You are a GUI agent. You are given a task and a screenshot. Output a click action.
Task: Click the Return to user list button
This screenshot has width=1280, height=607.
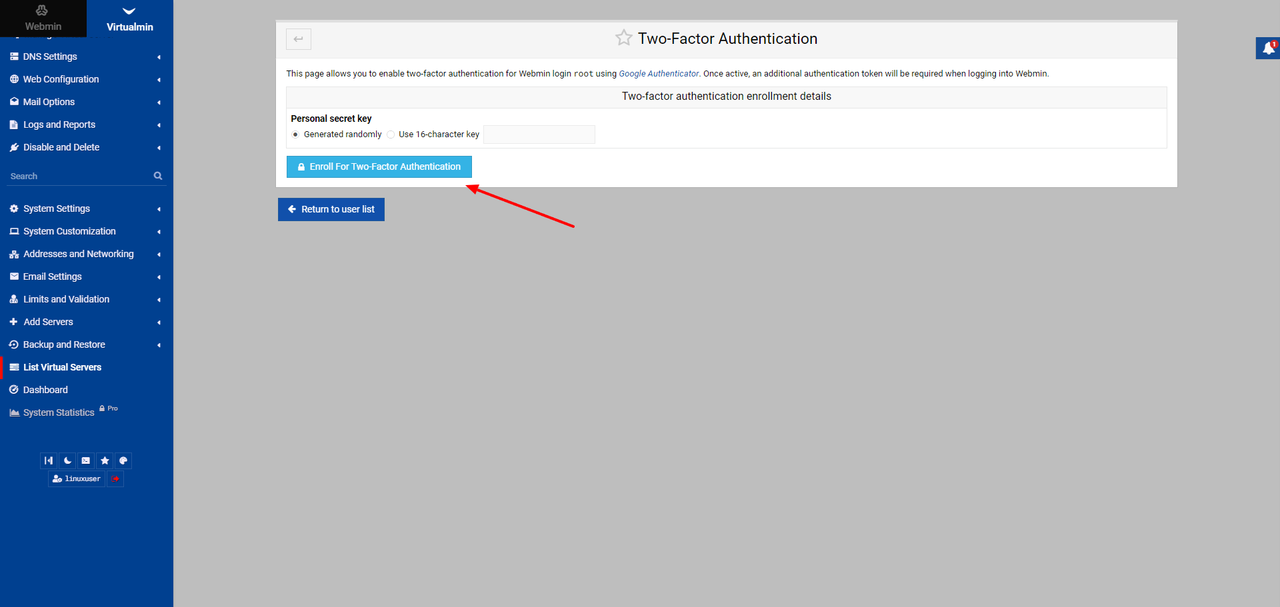click(331, 209)
